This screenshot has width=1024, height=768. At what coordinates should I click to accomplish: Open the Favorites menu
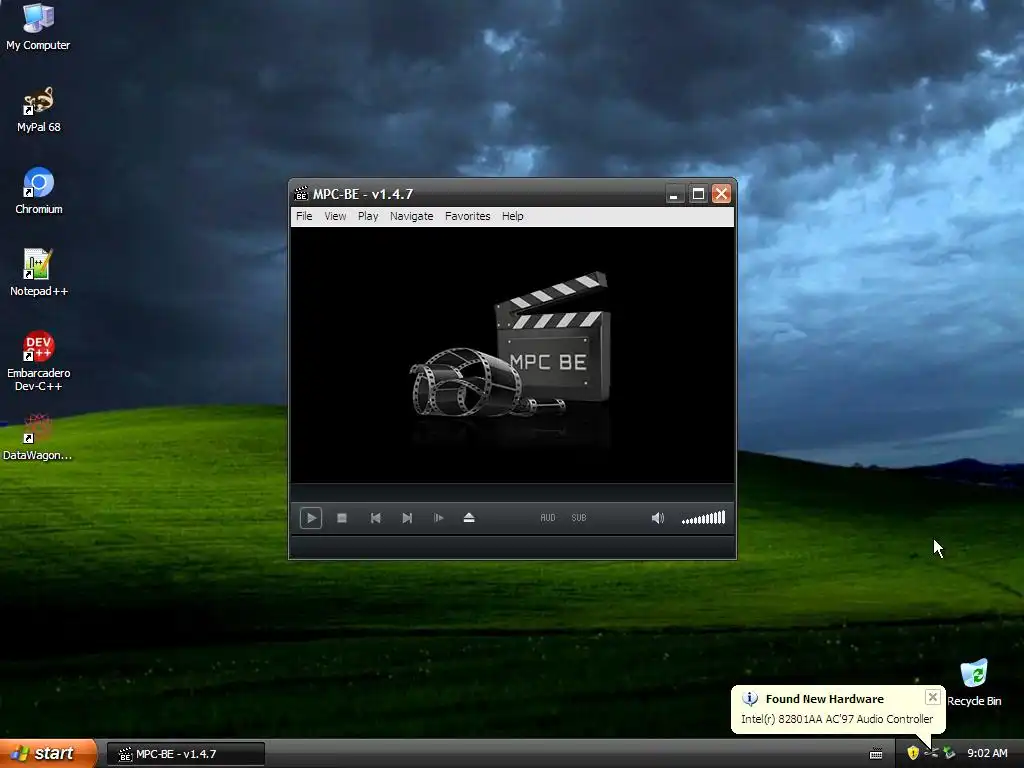tap(468, 216)
